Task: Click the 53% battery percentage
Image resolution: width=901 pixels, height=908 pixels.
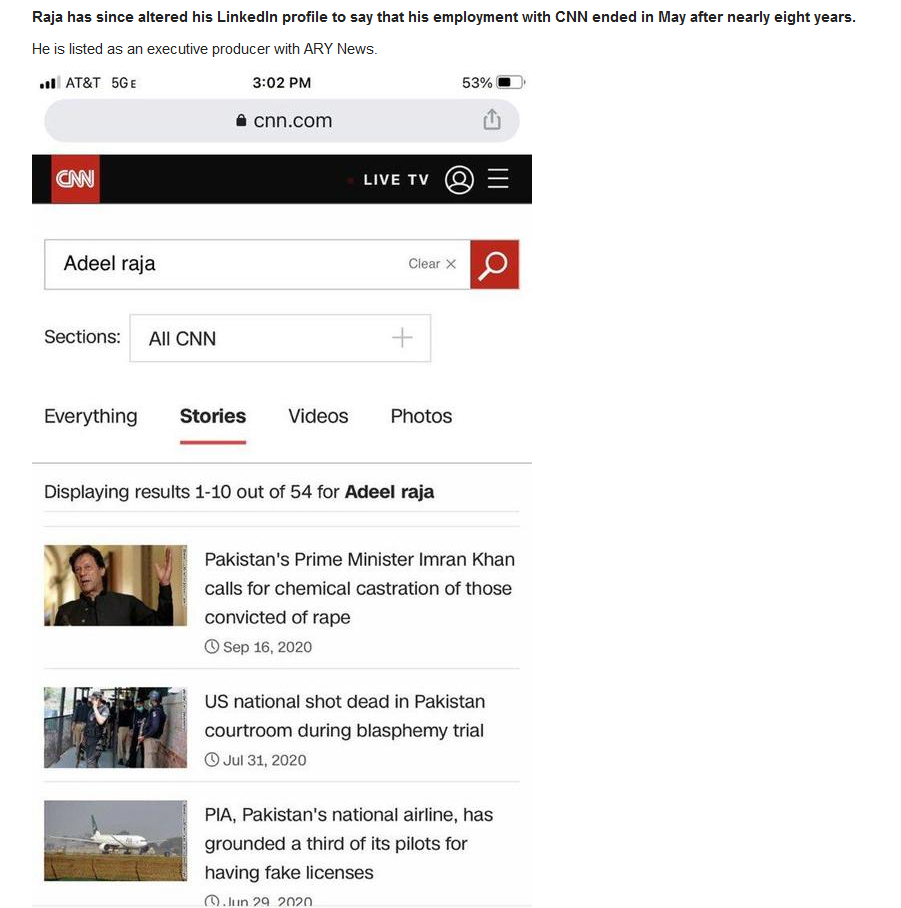Action: [477, 83]
